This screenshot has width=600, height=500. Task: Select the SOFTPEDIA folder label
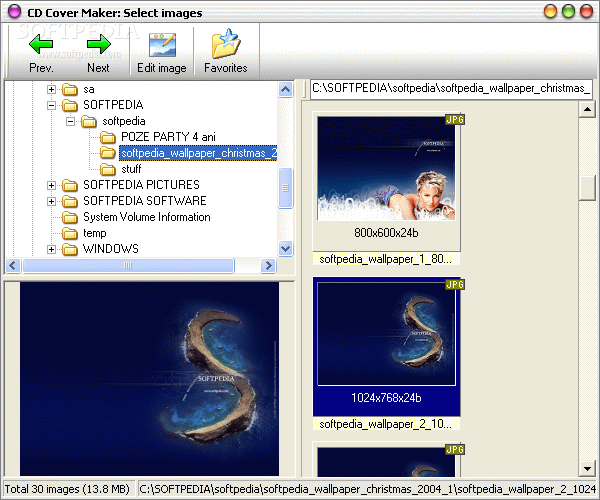(x=113, y=105)
